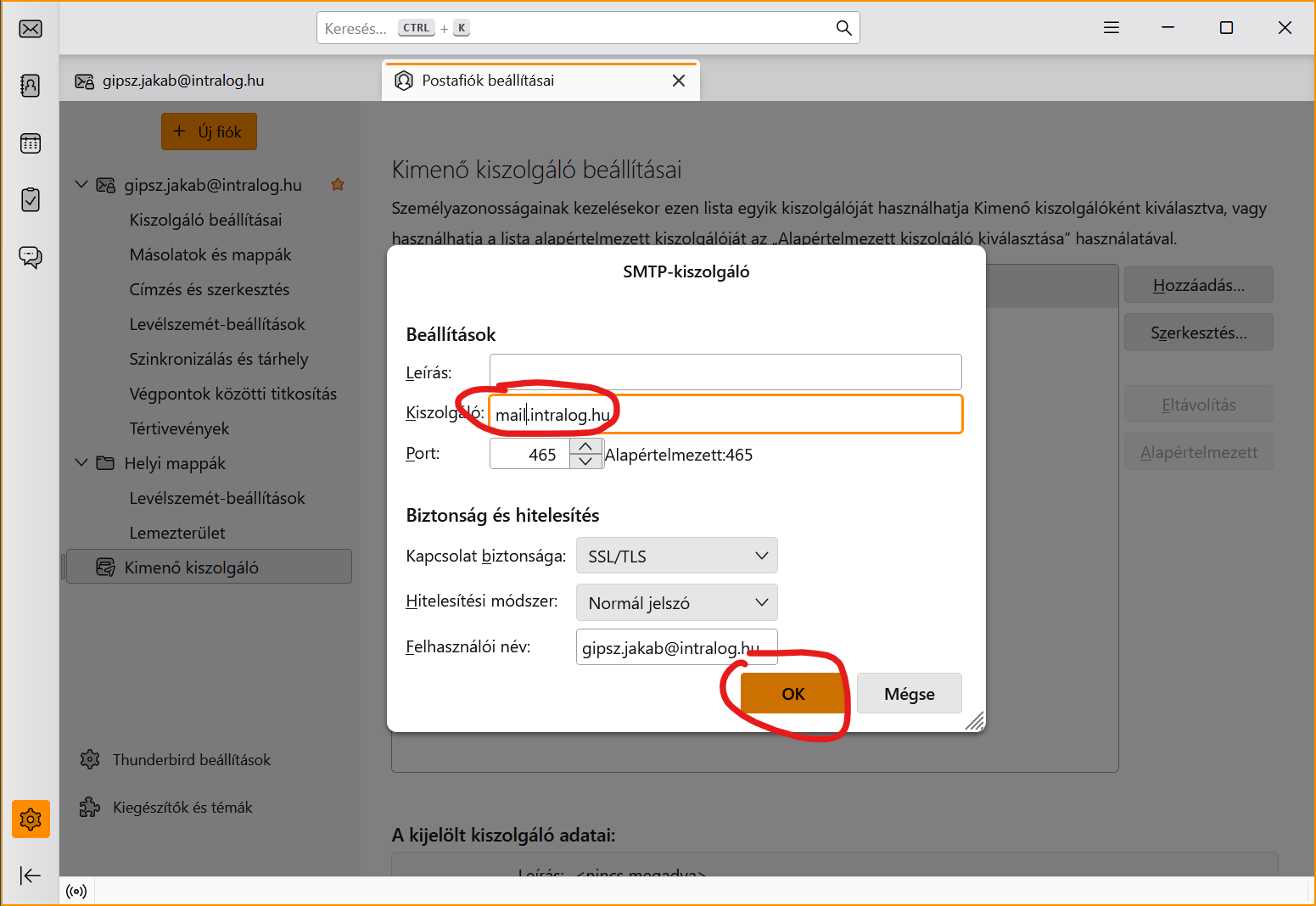Click the Leírás description input field
1316x906 pixels.
click(725, 372)
